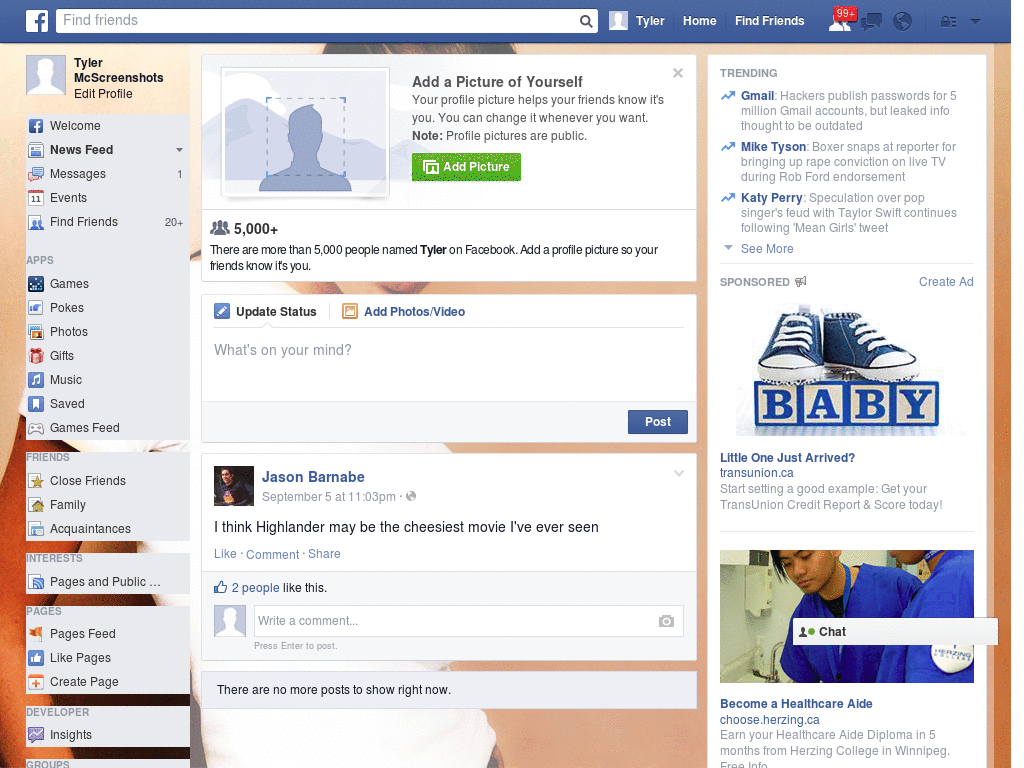Open the messages icon in top bar
1024x768 pixels.
point(871,22)
